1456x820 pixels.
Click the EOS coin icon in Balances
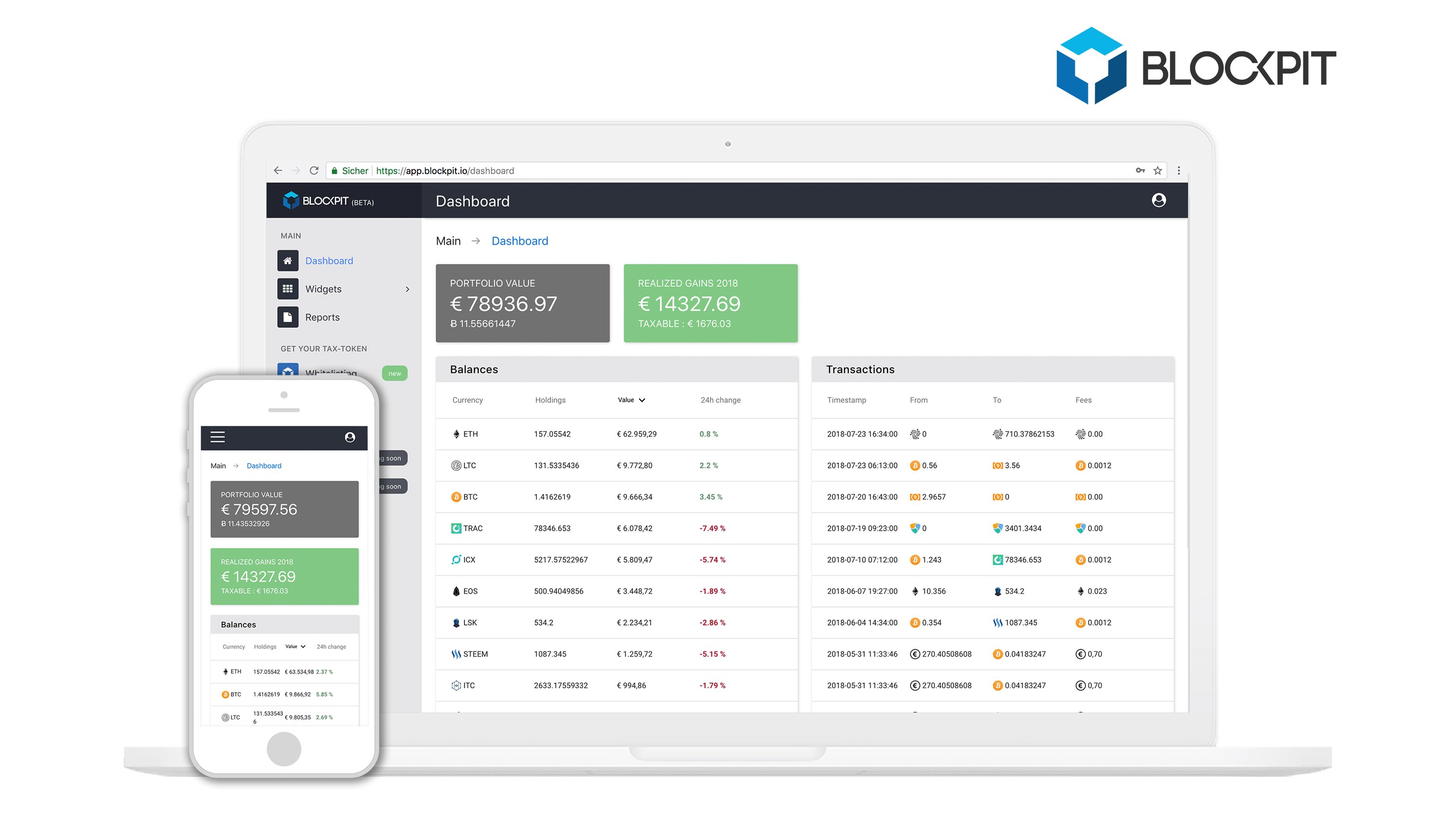pyautogui.click(x=456, y=591)
